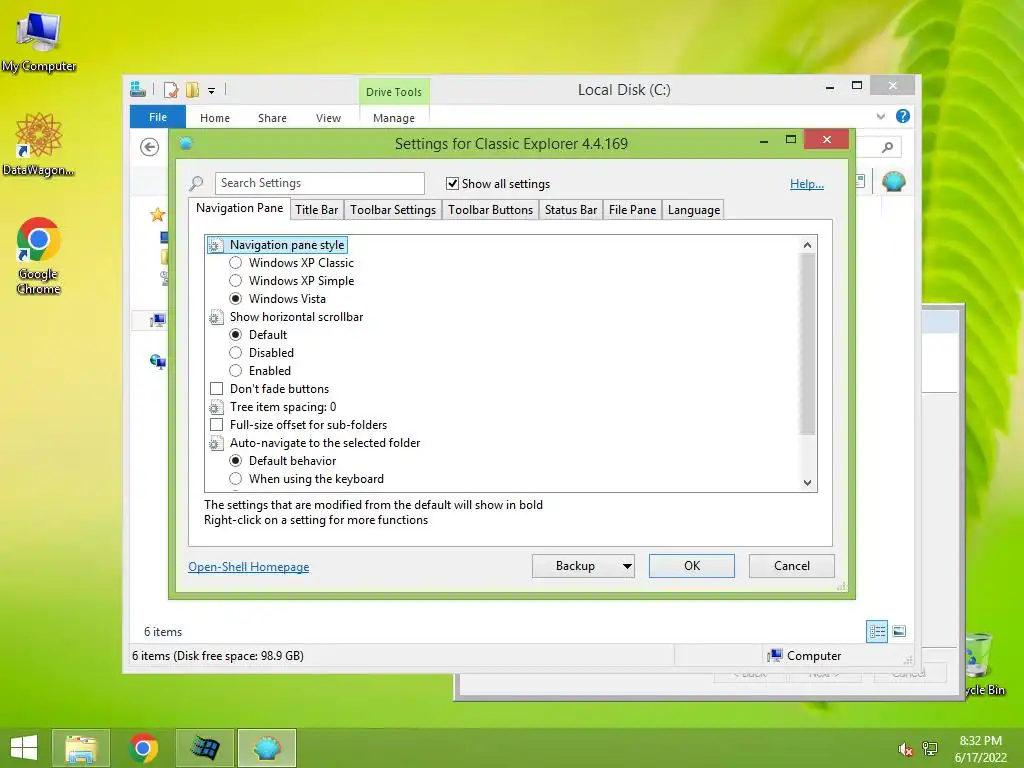The height and width of the screenshot is (768, 1024).
Task: Select the Classic Explorer shell taskbar icon
Action: coord(267,748)
